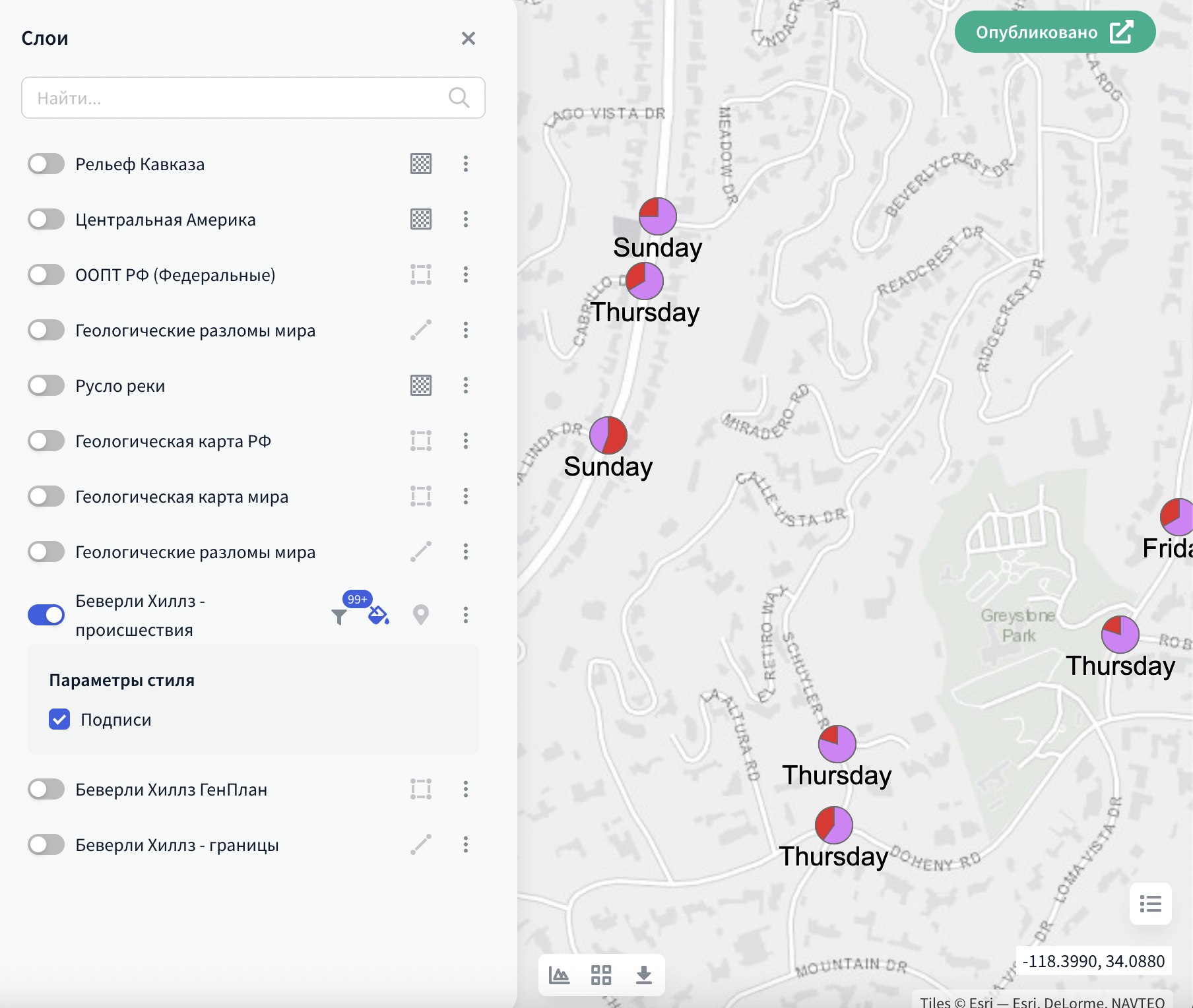Expand options menu for Беверли Хиллз ГенПлан
1193x1008 pixels.
[x=465, y=789]
